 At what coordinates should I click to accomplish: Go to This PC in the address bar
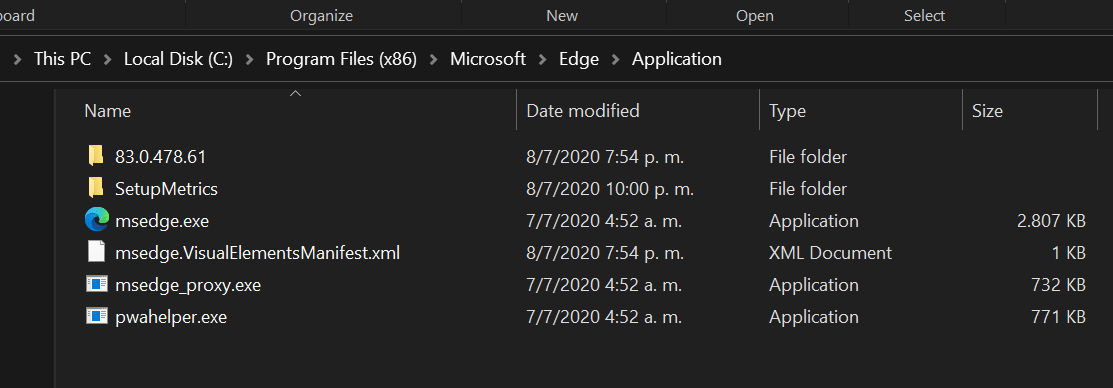click(x=62, y=59)
